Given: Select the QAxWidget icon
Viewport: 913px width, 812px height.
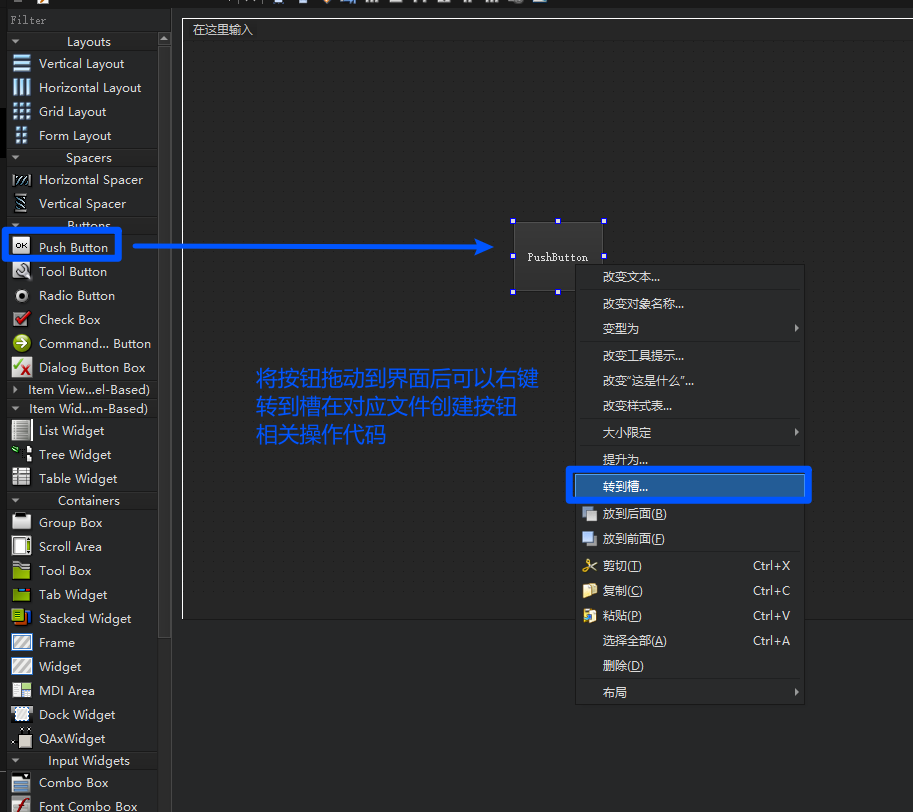Looking at the screenshot, I should click(x=22, y=738).
